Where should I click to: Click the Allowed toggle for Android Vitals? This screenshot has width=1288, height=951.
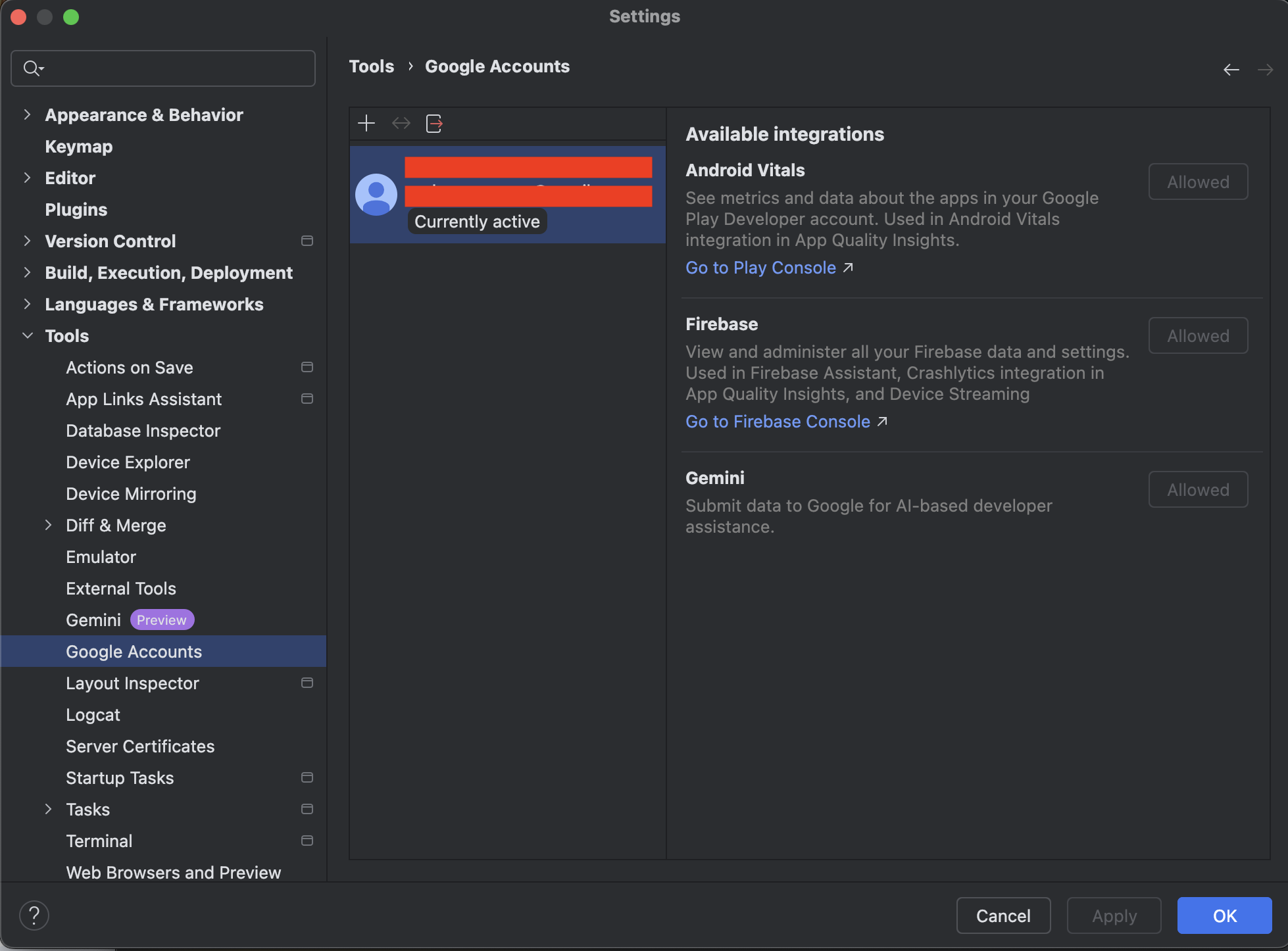click(x=1198, y=182)
